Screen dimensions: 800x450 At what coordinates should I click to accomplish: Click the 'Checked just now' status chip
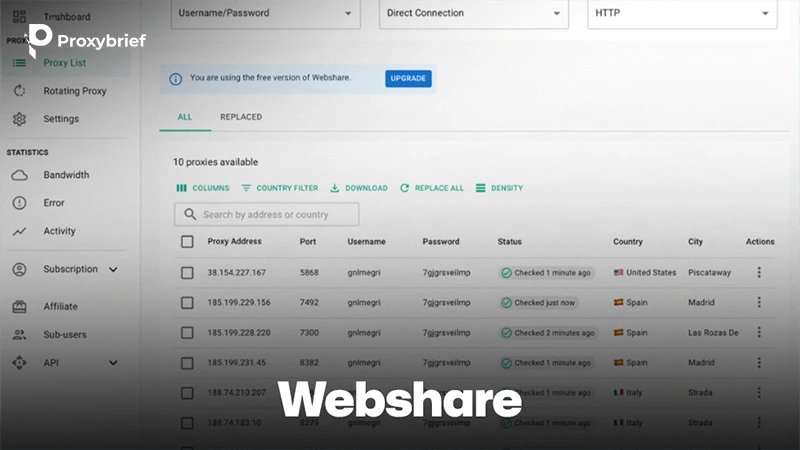pos(539,303)
